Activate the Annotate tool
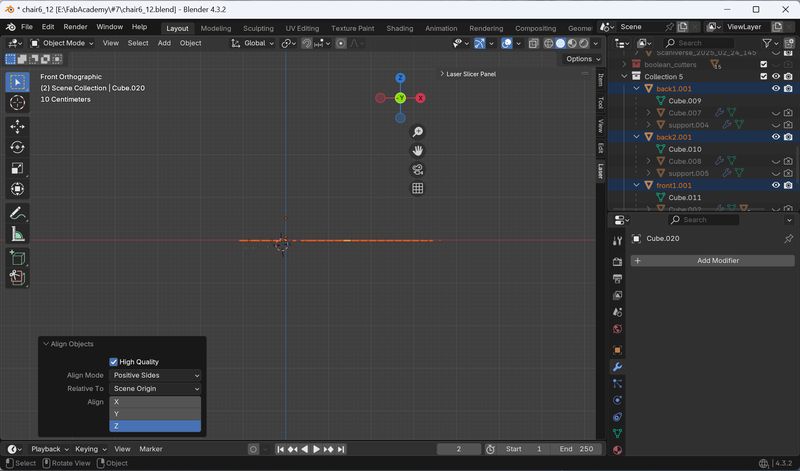Viewport: 800px width, 471px height. (17, 213)
